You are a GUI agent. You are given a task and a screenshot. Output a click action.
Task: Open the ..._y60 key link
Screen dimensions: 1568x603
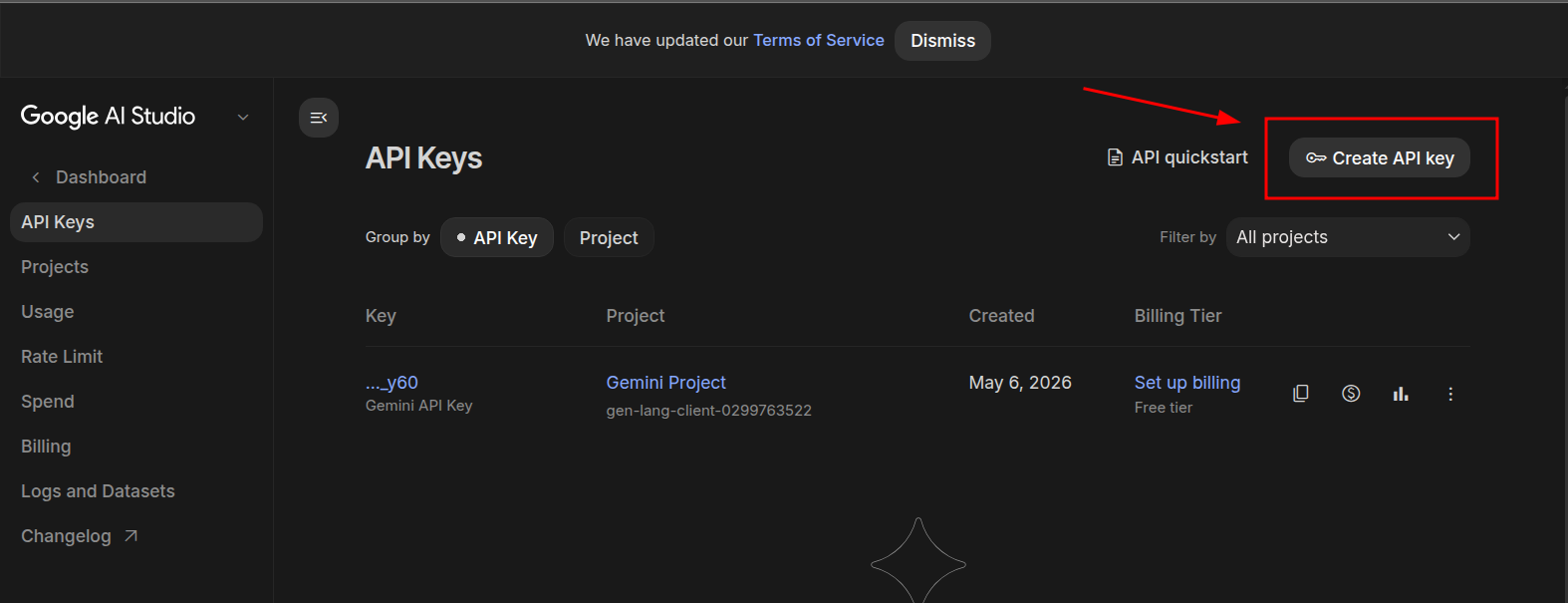[x=392, y=383]
